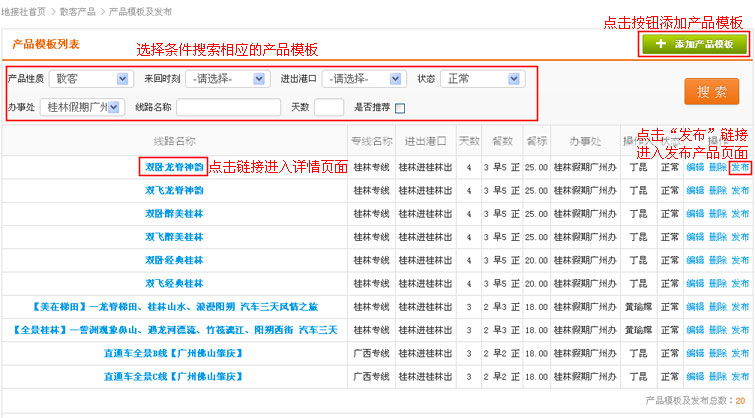This screenshot has height=418, width=755.
Task: Open the 双卧·龙脊神韵 route details
Action: tap(174, 167)
